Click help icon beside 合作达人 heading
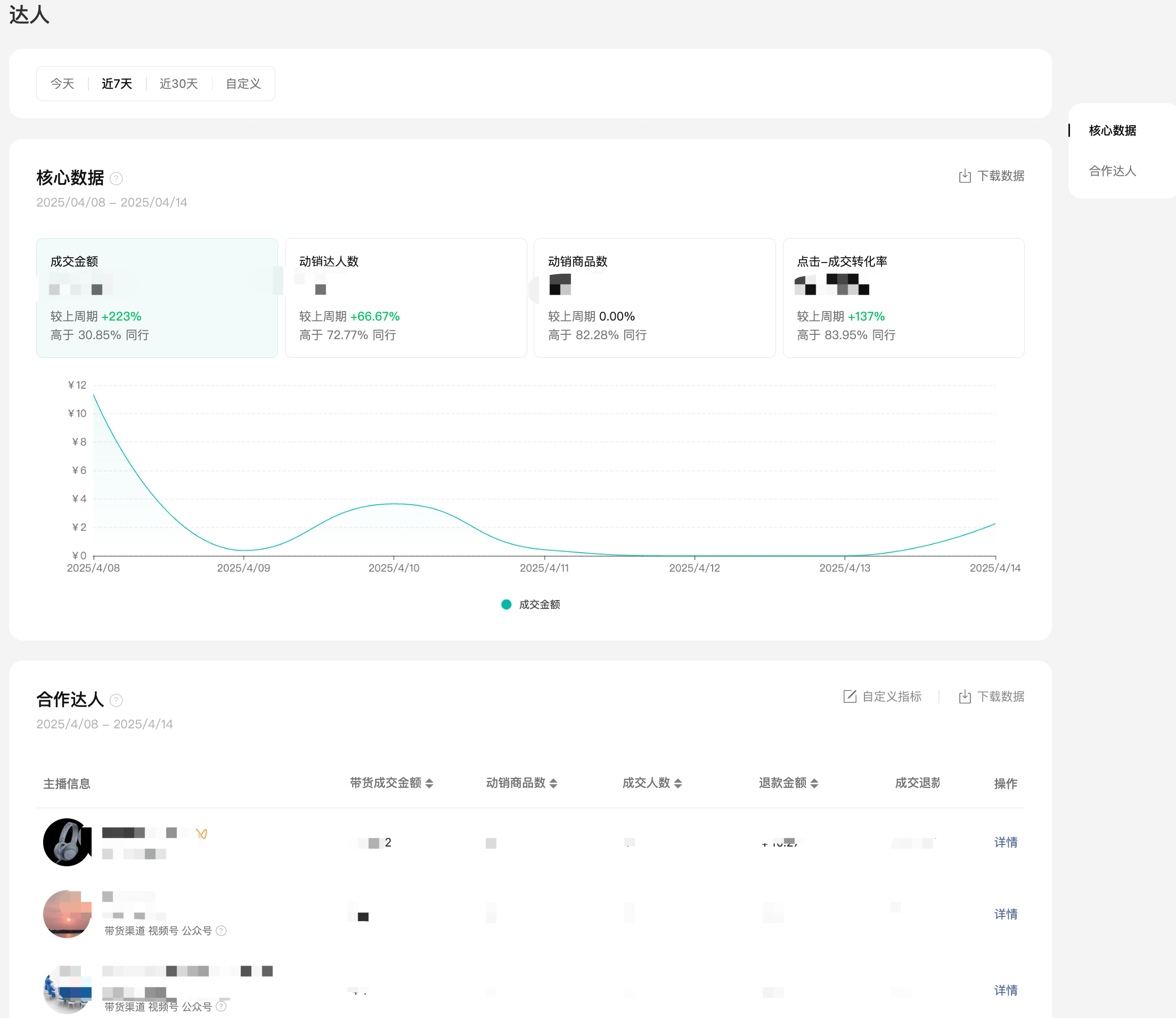Image resolution: width=1176 pixels, height=1018 pixels. [x=116, y=701]
